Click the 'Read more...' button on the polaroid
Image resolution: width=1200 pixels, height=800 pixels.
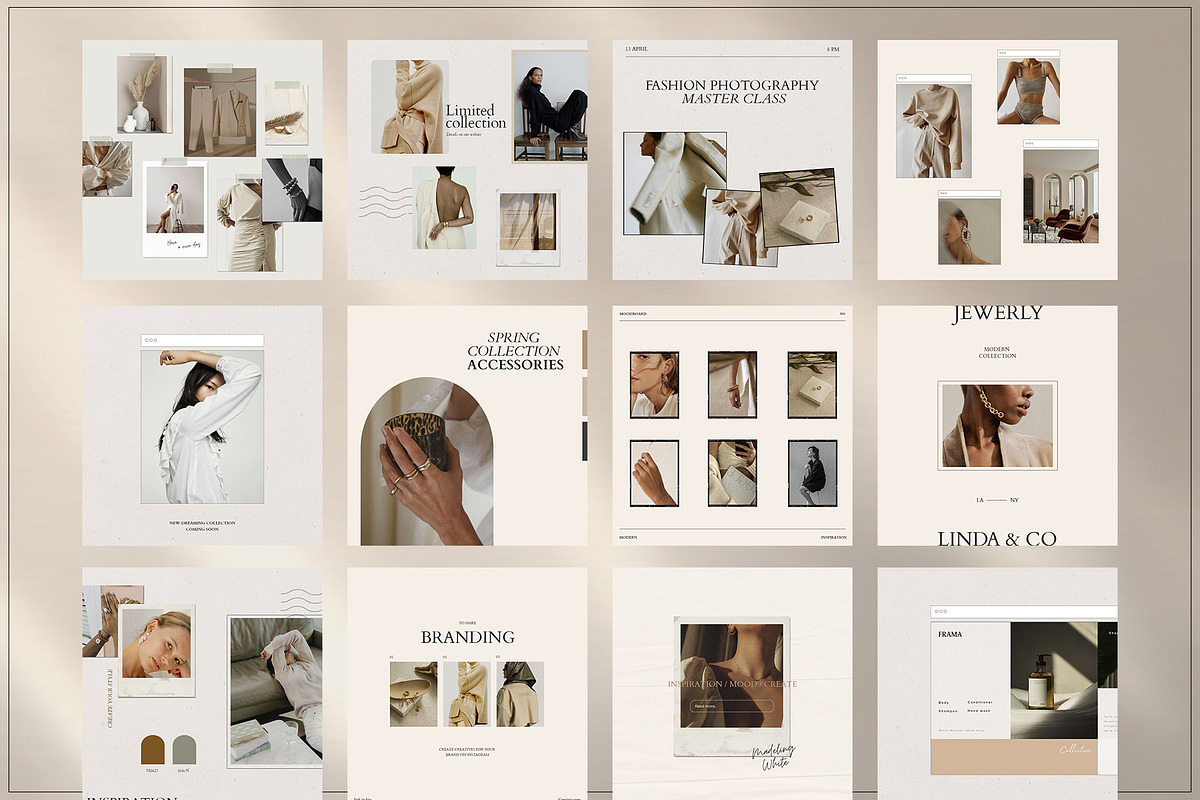730,706
